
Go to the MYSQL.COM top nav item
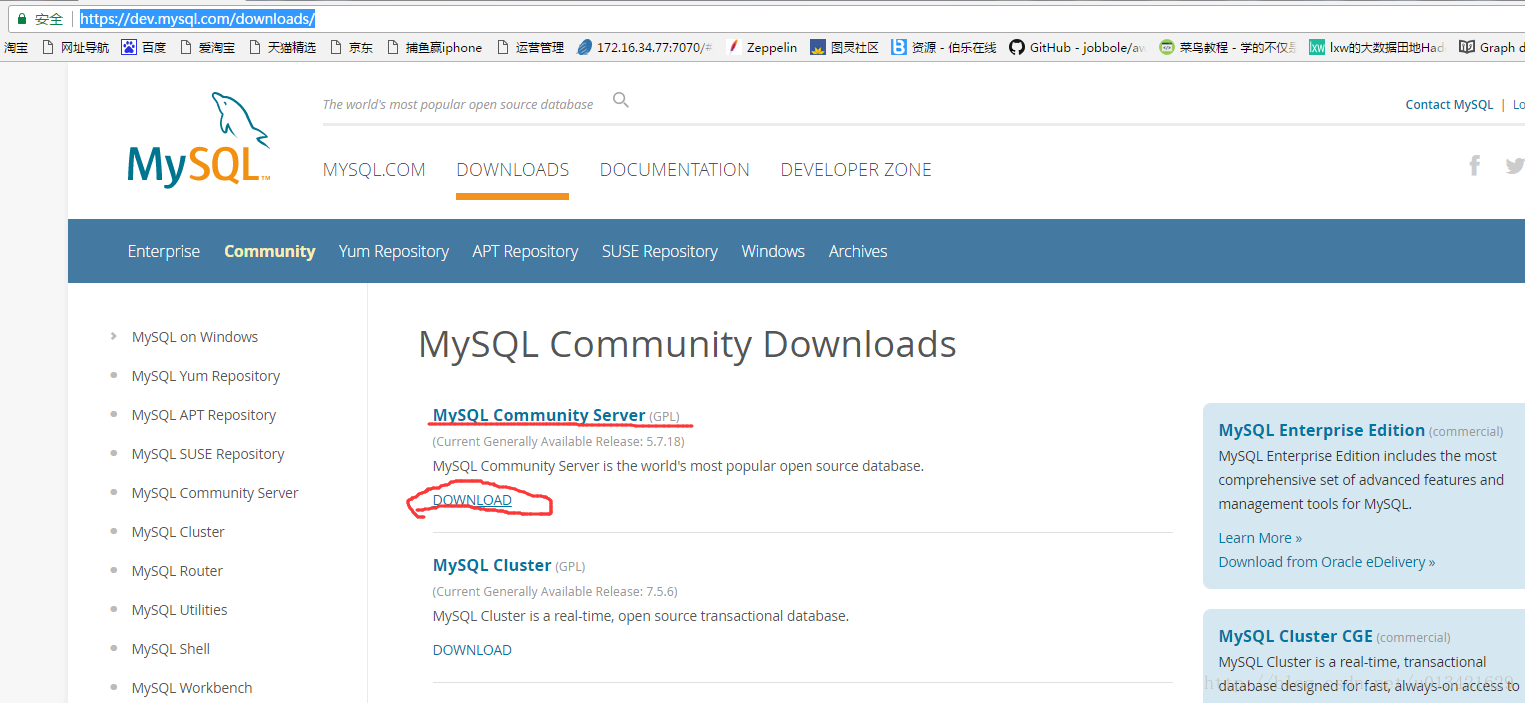(374, 170)
